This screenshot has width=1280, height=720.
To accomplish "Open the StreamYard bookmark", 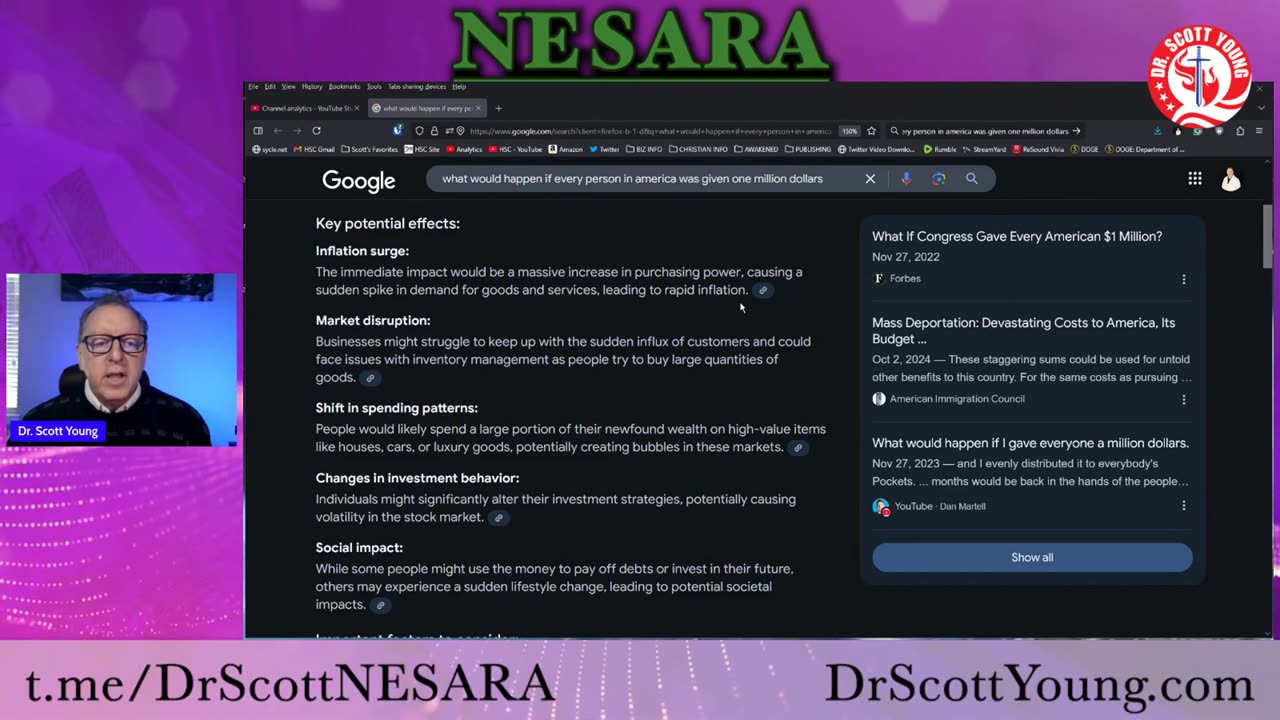I will 984,149.
